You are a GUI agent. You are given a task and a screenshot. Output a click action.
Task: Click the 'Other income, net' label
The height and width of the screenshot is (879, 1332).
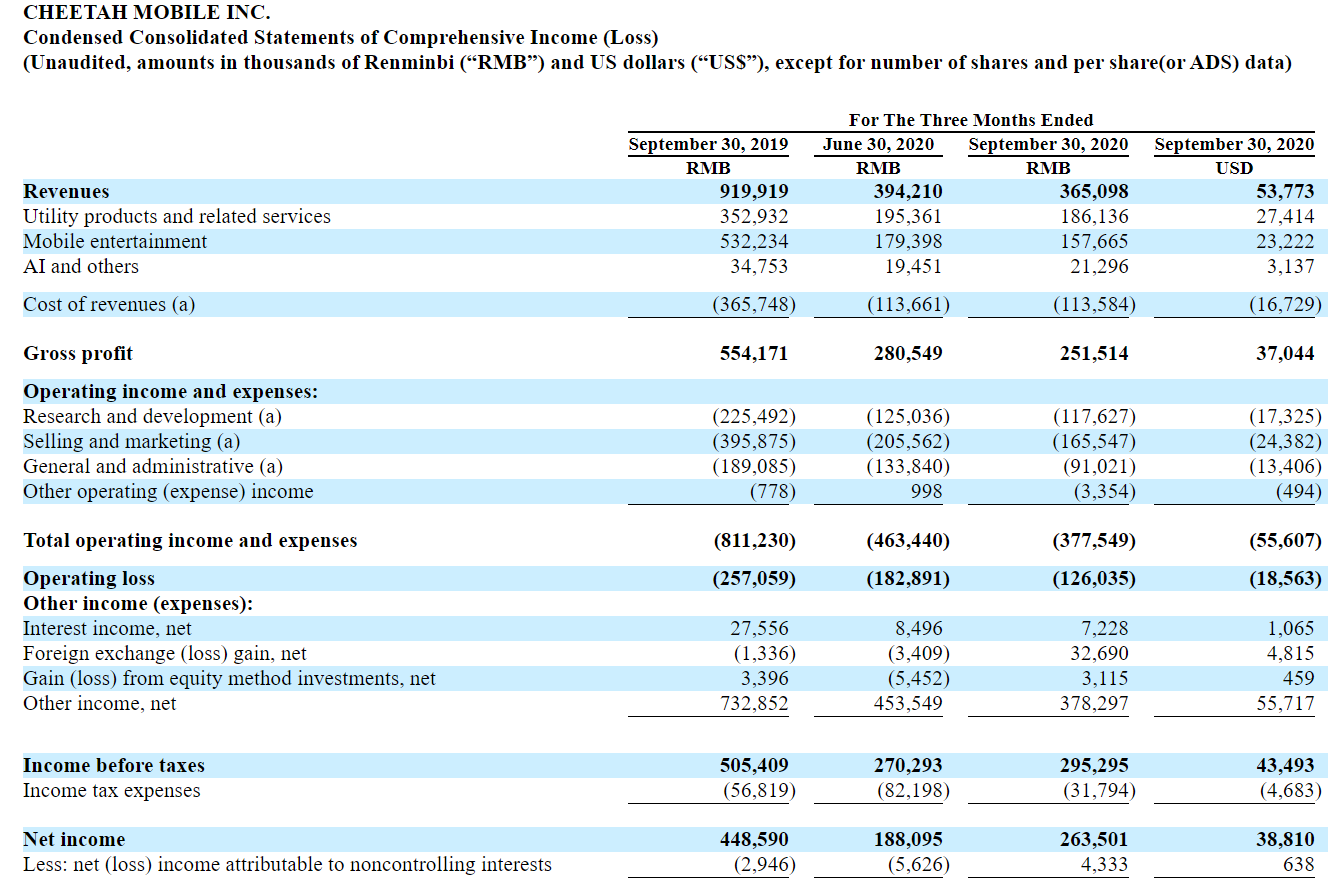[x=99, y=703]
